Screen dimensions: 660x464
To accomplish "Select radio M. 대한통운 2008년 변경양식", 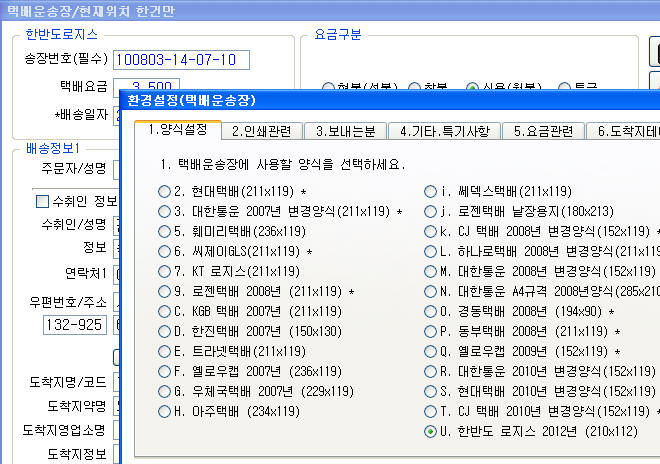I will 430,272.
